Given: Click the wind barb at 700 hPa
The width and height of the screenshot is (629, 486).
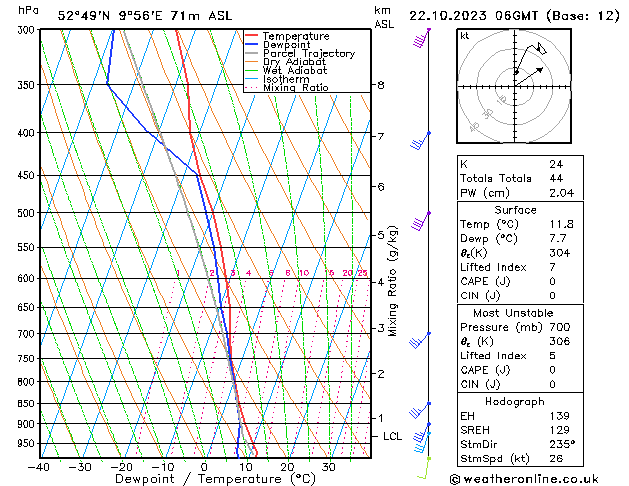Looking at the screenshot, I should coord(421,341).
